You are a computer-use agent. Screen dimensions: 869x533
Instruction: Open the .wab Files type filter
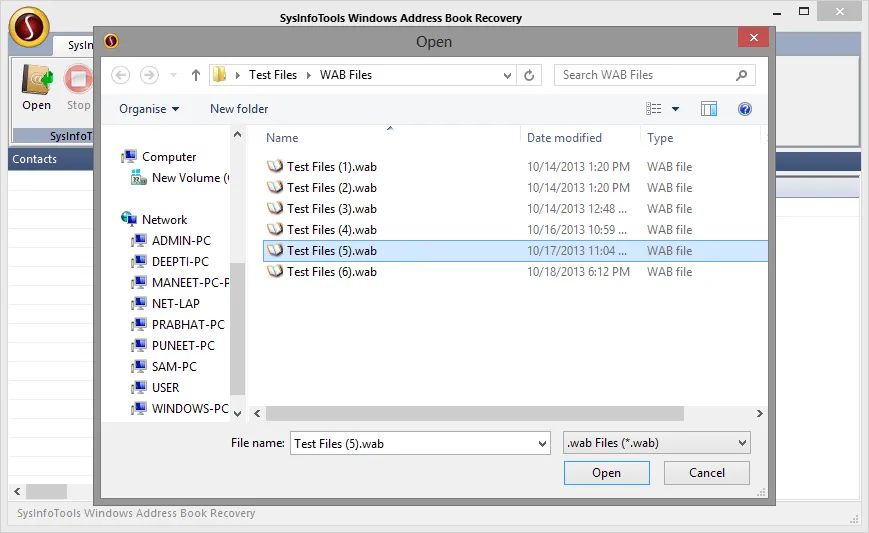[657, 443]
